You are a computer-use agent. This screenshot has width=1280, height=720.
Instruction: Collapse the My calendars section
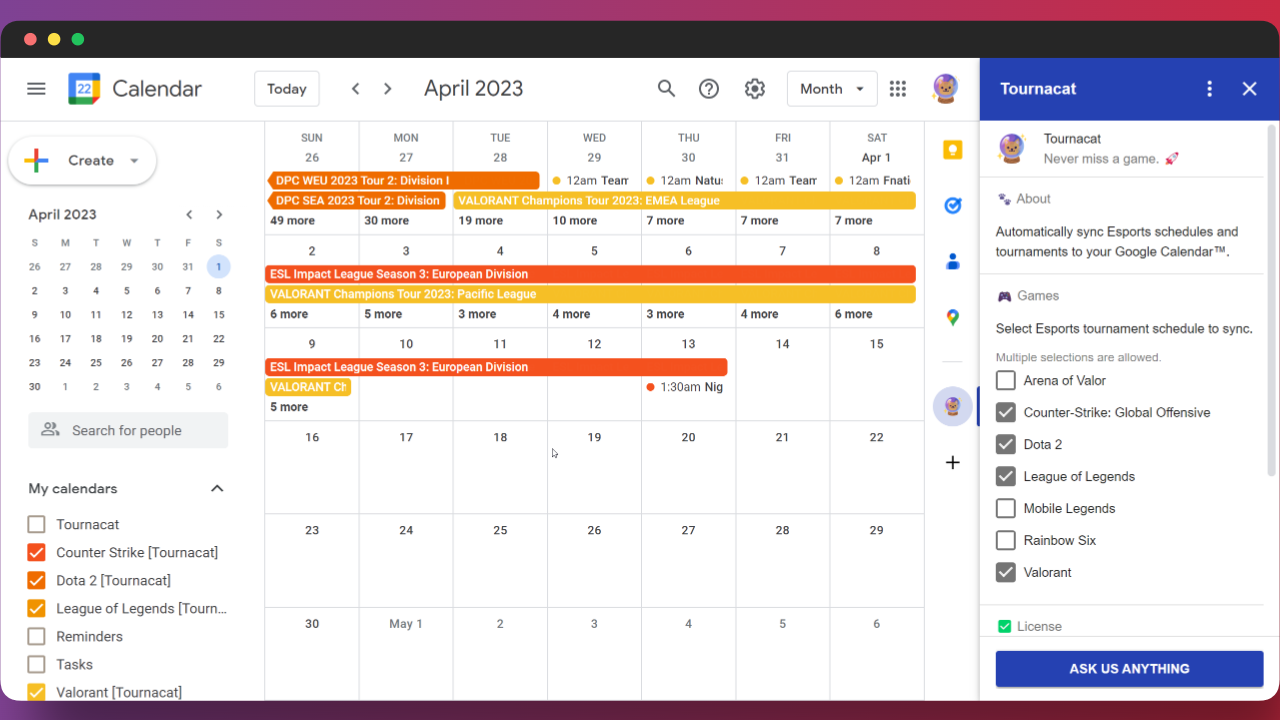[x=217, y=489]
